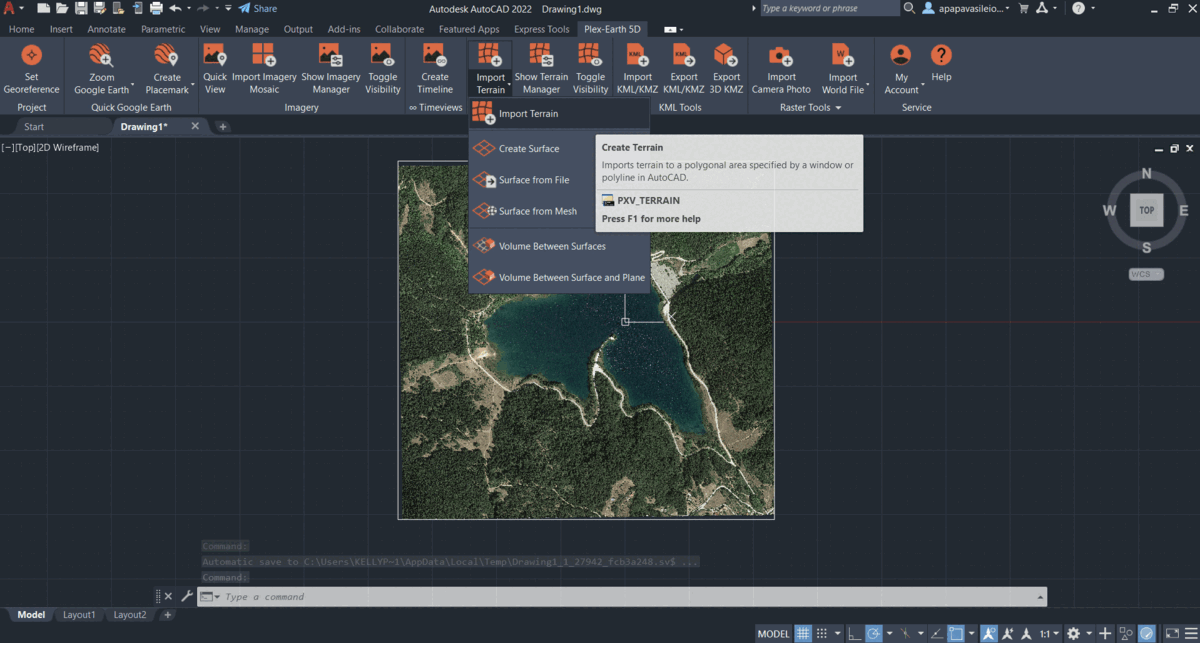Open the annotation scale 1:1 dropdown
Screen dimensions: 1200x645
(1049, 633)
